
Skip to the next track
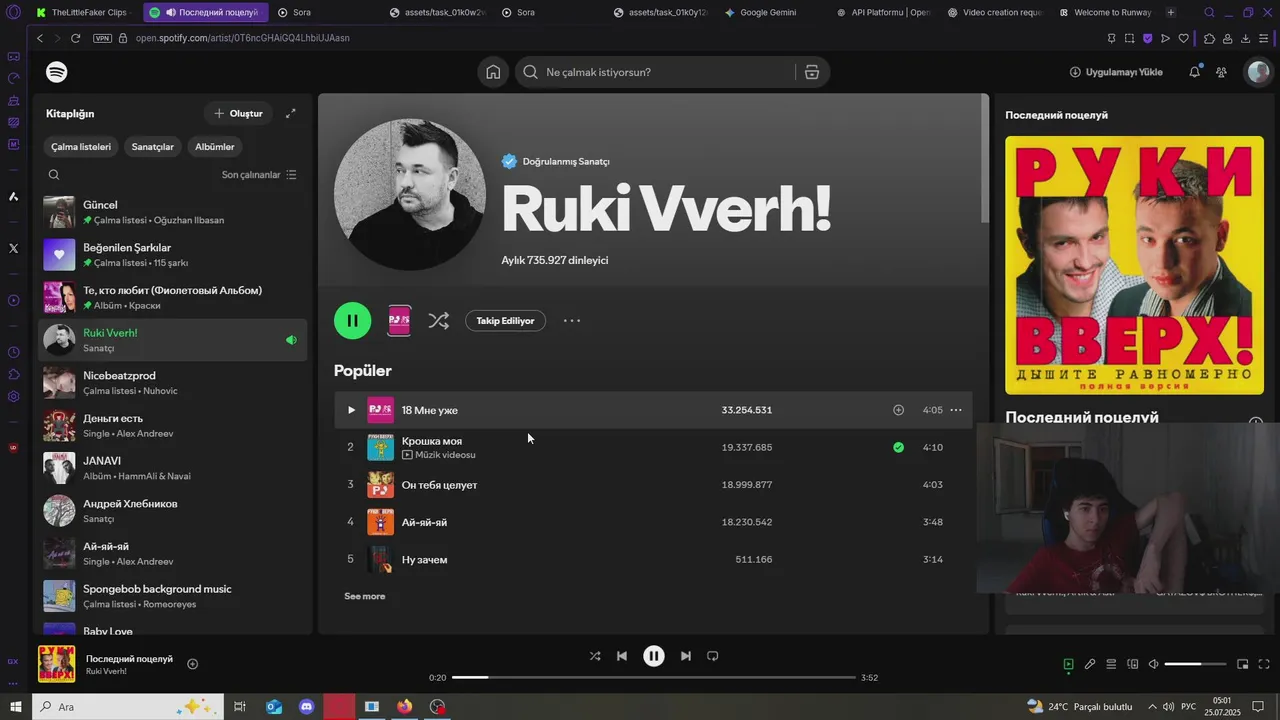pyautogui.click(x=685, y=656)
